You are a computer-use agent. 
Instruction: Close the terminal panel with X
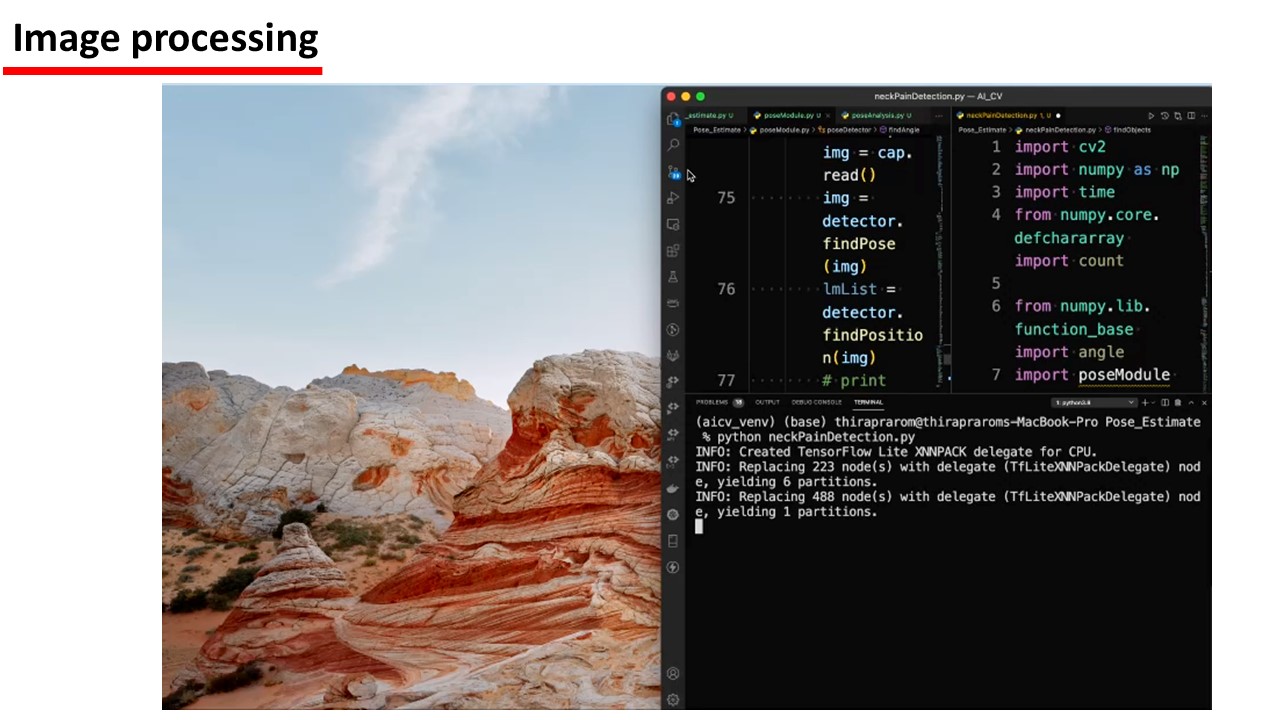pyautogui.click(x=1204, y=402)
